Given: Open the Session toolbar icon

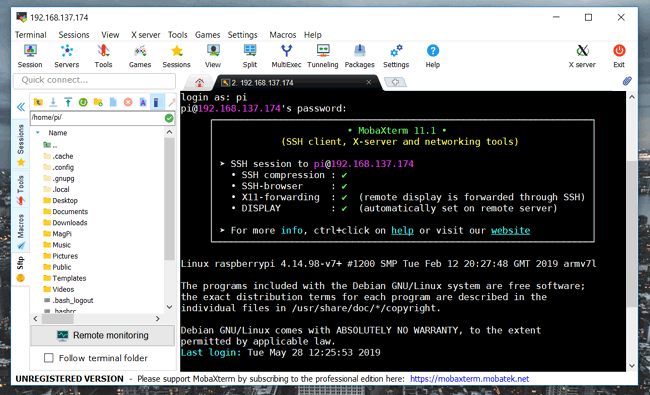Looking at the screenshot, I should [30, 56].
